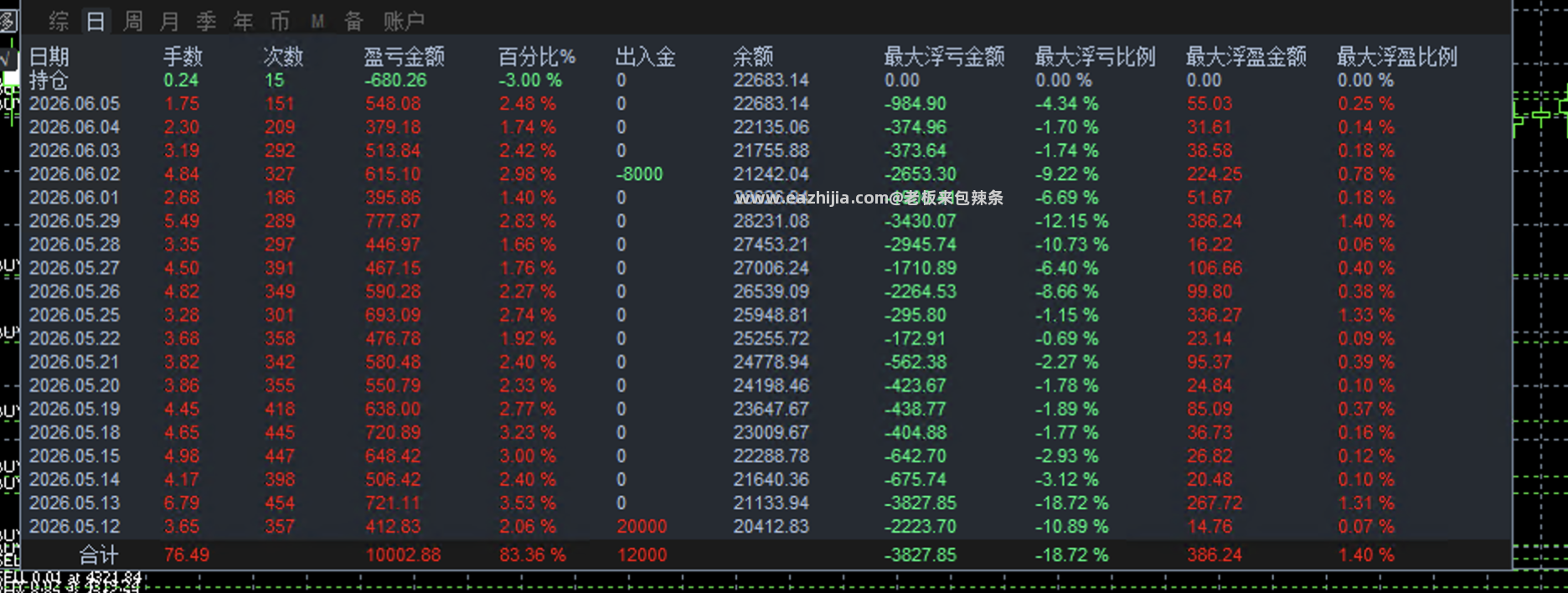Image resolution: width=1568 pixels, height=593 pixels.
Task: Select the 2026.05.15 date row
Action: (x=75, y=456)
